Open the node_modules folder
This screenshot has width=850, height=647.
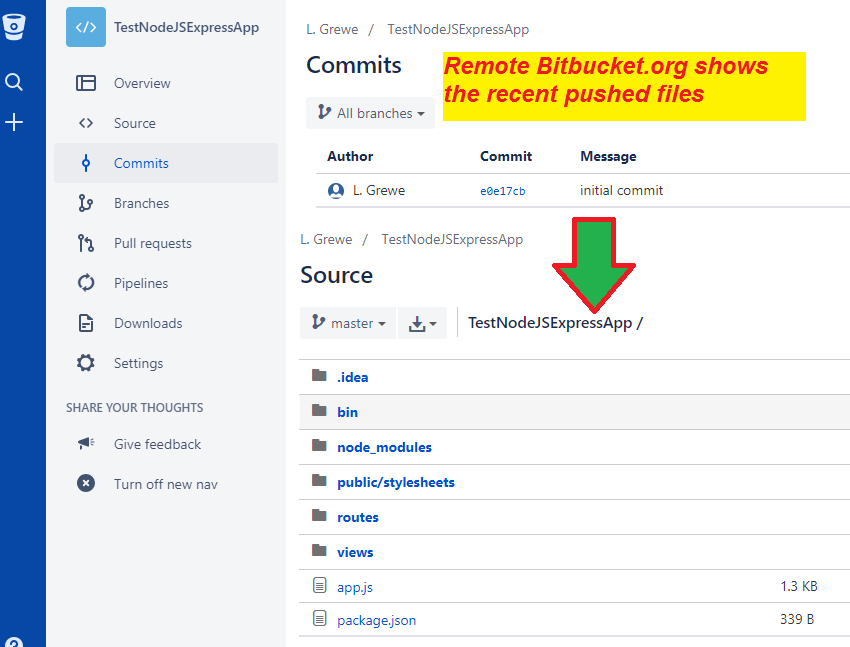click(384, 447)
